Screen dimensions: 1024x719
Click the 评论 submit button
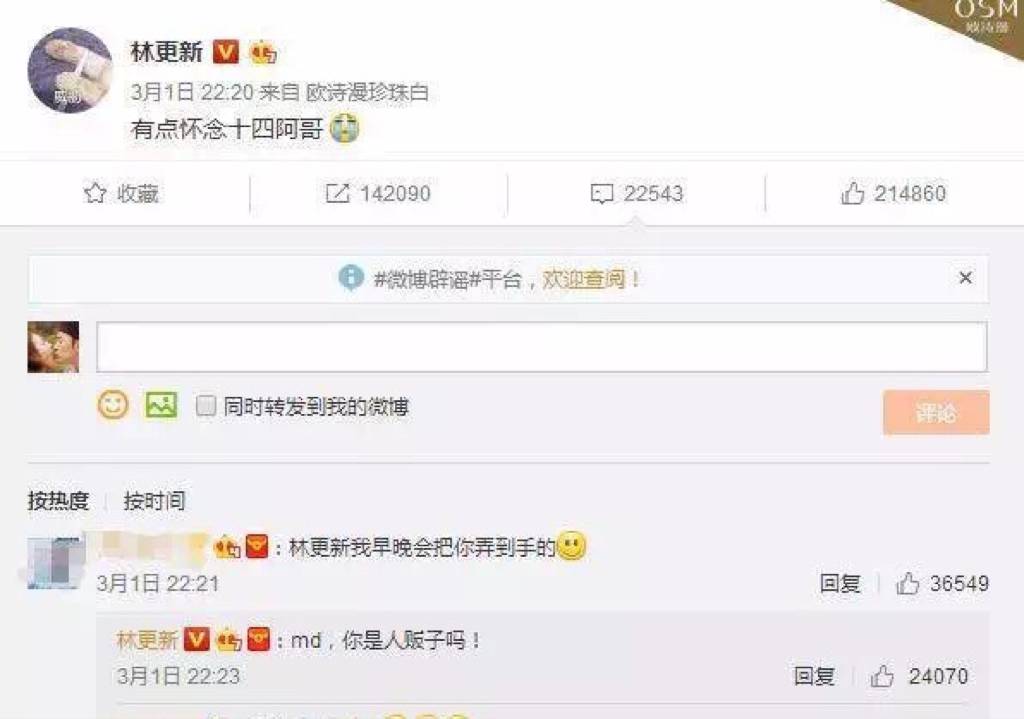936,413
